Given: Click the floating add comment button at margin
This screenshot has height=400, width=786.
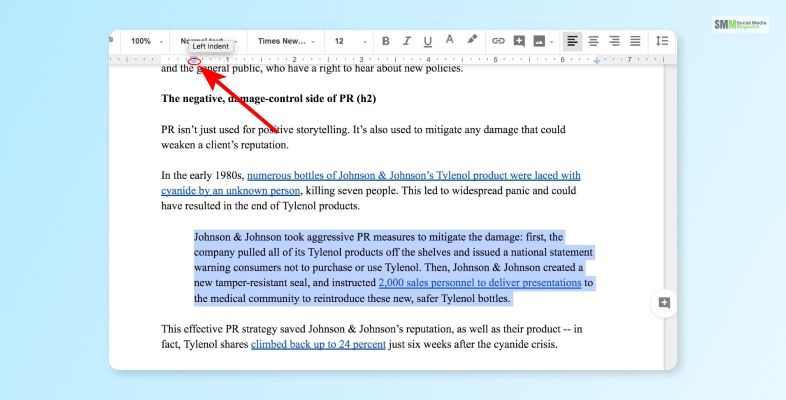Looking at the screenshot, I should click(664, 303).
